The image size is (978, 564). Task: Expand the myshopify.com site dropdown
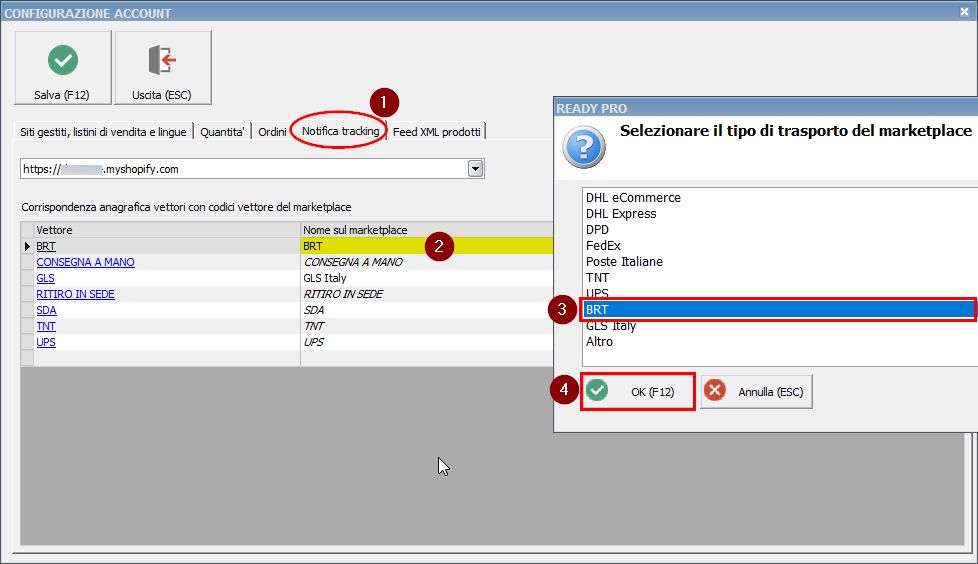[475, 169]
